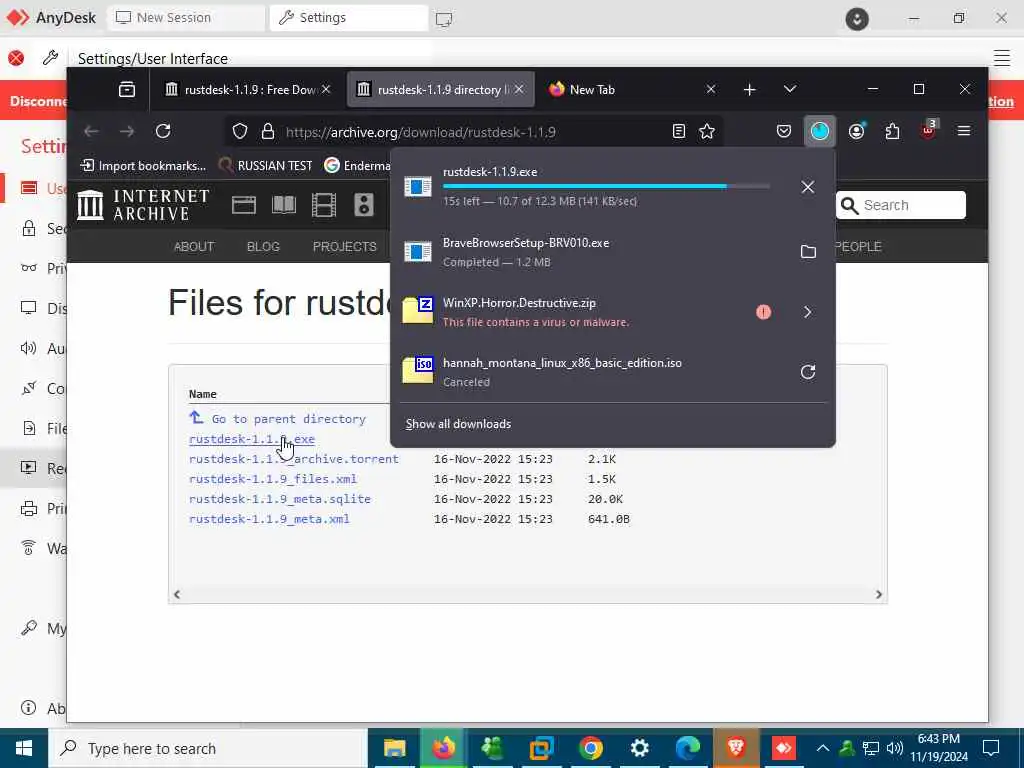
Task: Click the AnyDesk profile download circle icon
Action: (857, 19)
